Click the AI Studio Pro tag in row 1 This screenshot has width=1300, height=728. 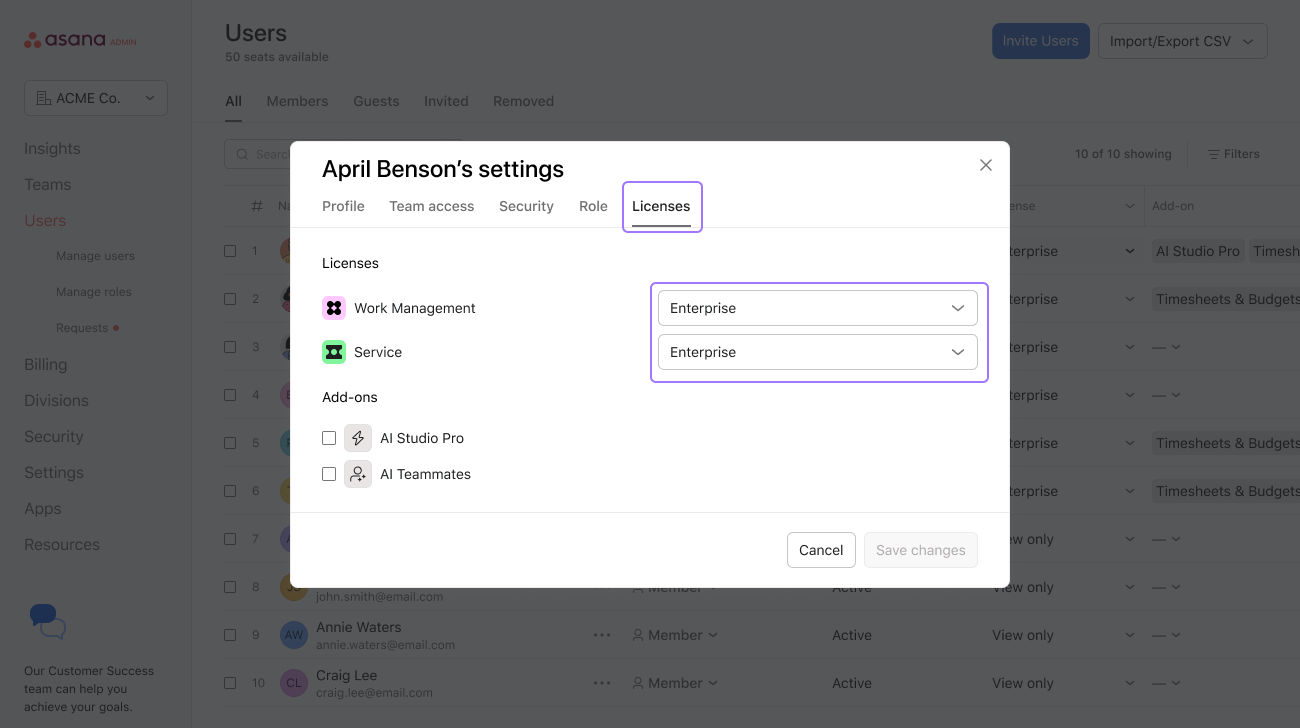pos(1198,251)
